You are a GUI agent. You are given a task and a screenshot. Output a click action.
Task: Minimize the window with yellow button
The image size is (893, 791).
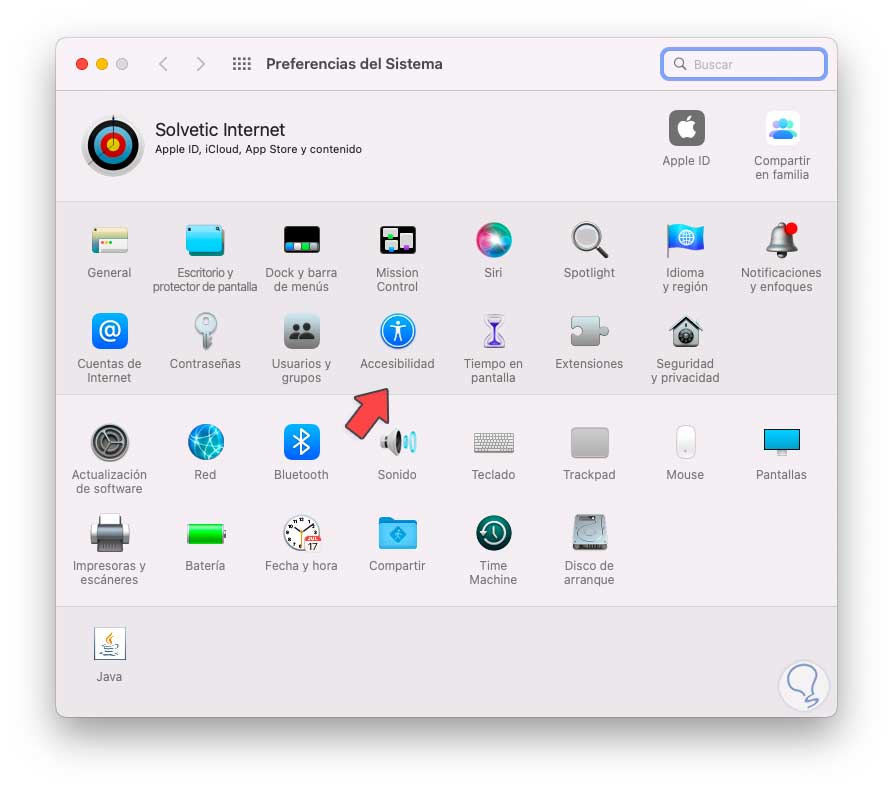click(x=102, y=64)
